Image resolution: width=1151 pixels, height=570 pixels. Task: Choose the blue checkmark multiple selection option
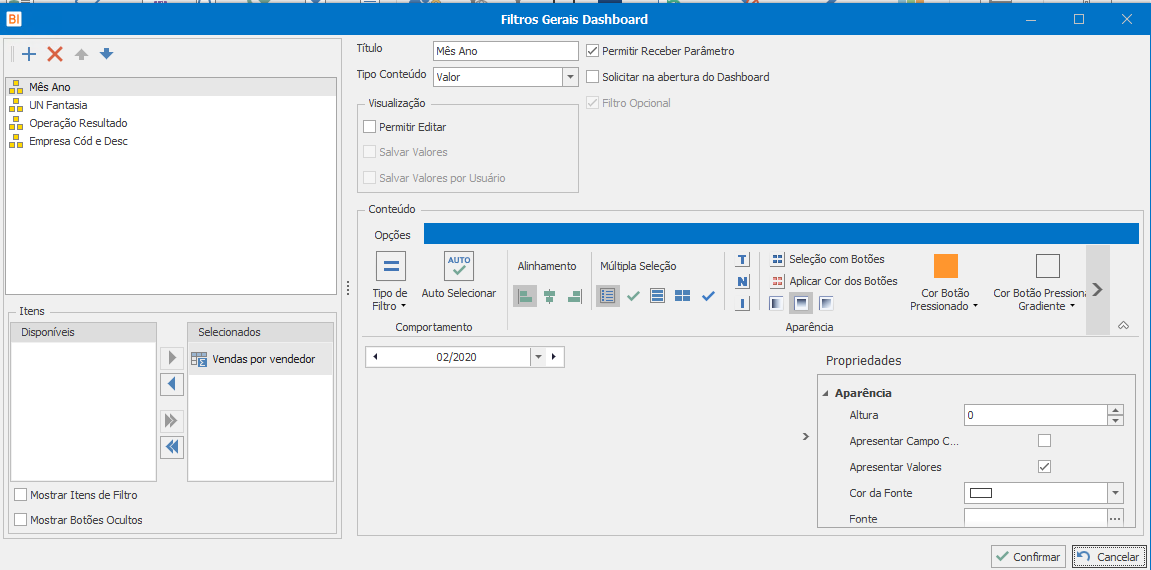point(708,296)
